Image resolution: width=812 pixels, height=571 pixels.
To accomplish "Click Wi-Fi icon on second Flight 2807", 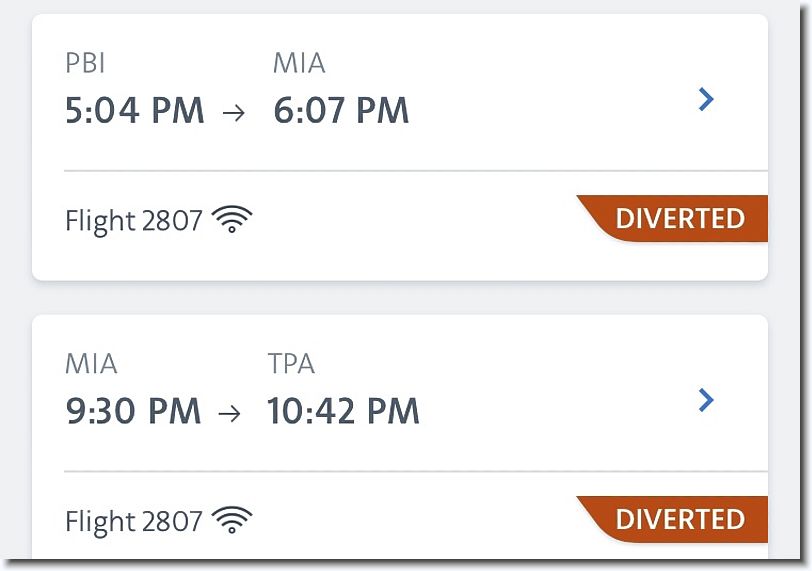I will pyautogui.click(x=232, y=520).
